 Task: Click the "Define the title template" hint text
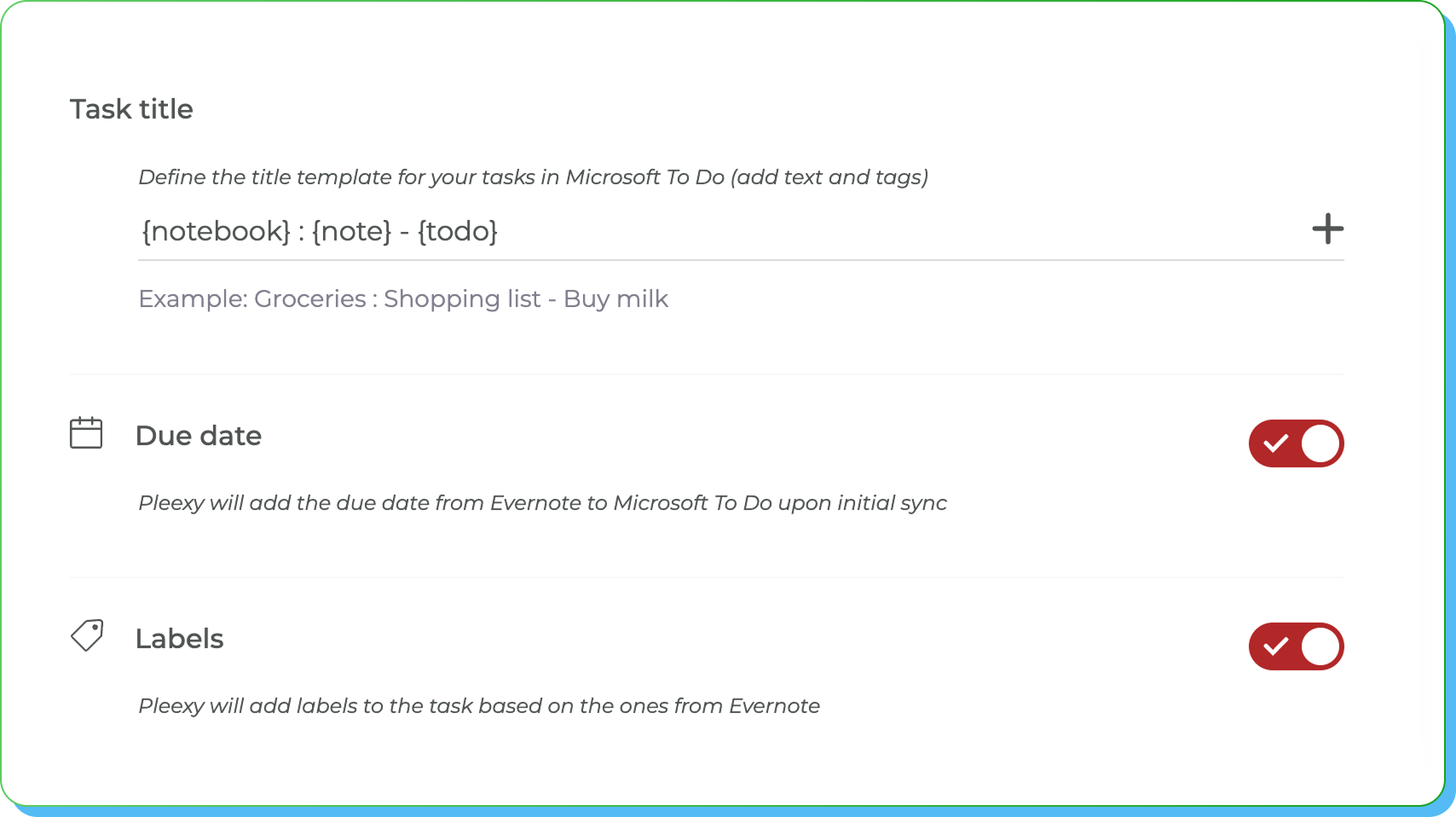[x=533, y=177]
